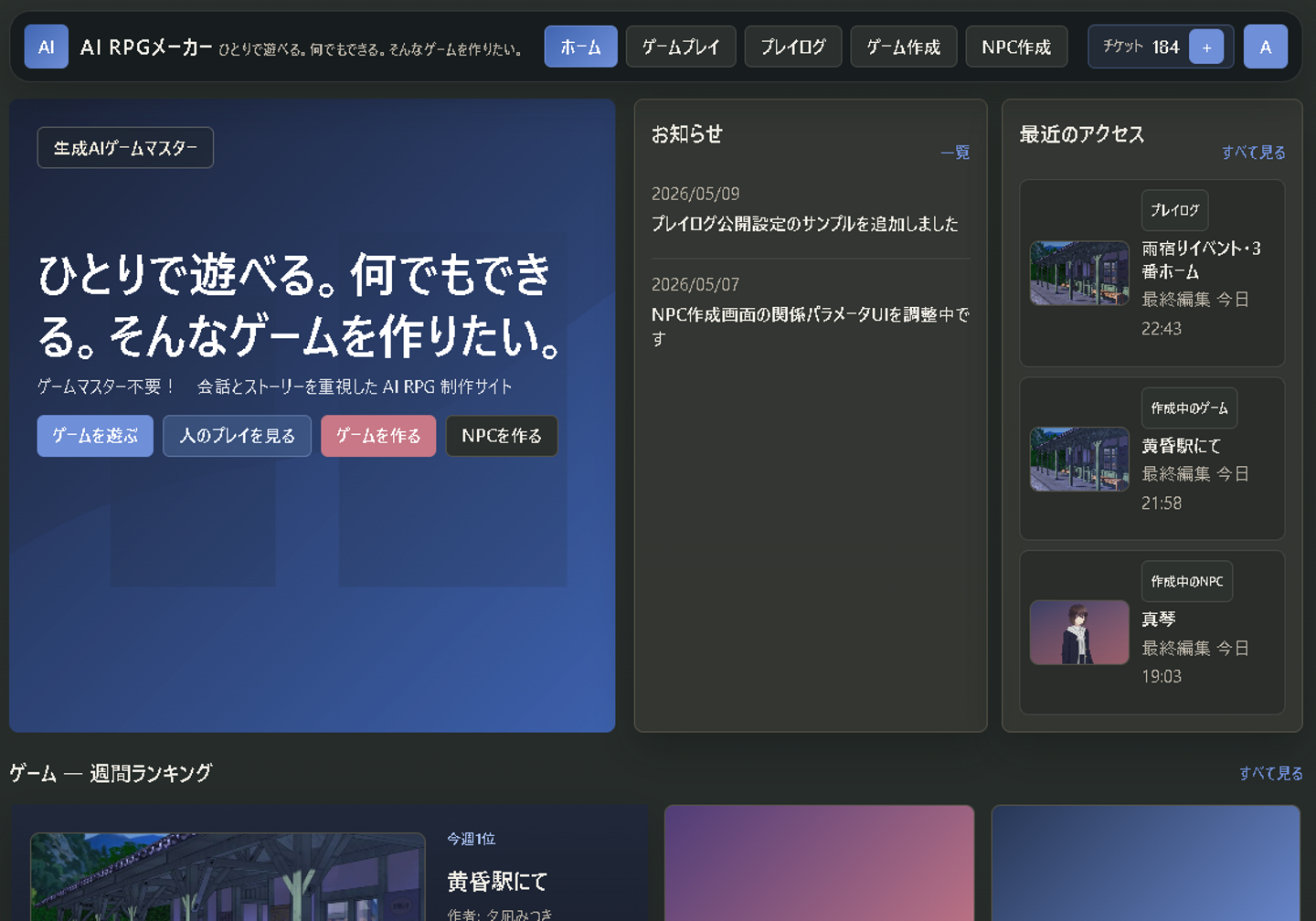This screenshot has height=921, width=1316.
Task: Click the プレイログ tag on recent card
Action: click(1175, 210)
